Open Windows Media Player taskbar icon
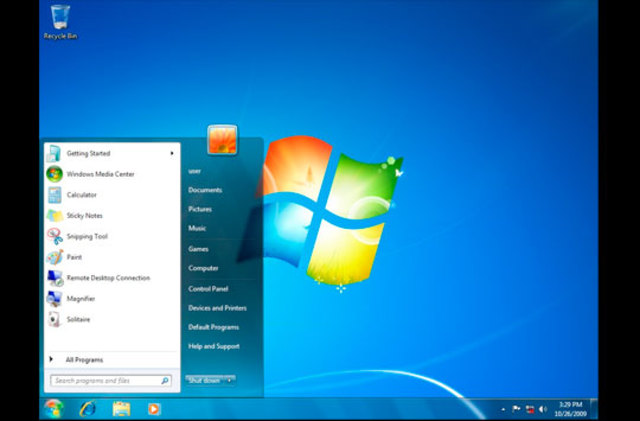640x421 pixels. click(154, 409)
